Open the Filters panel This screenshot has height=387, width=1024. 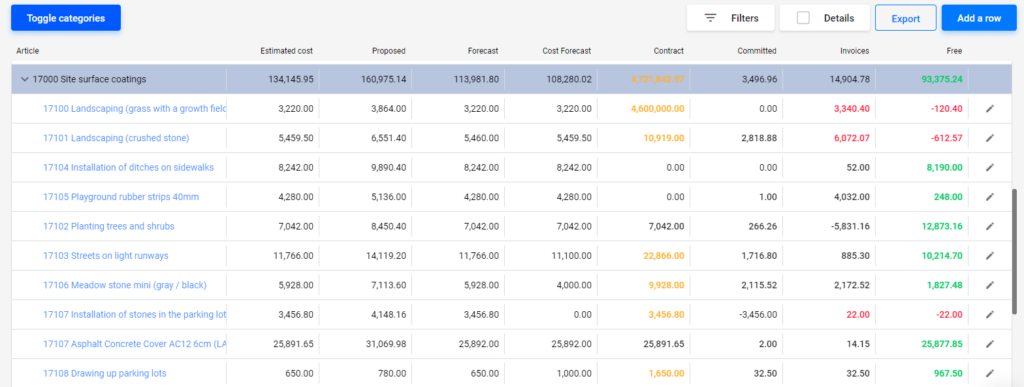tap(730, 18)
